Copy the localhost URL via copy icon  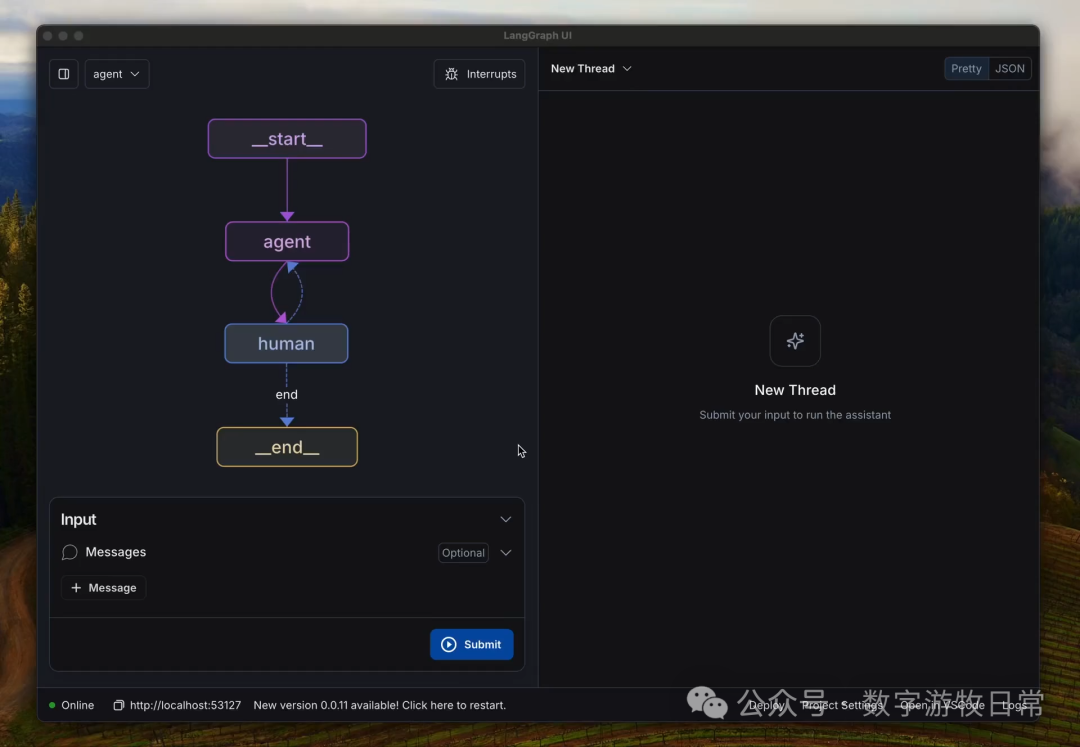click(x=119, y=705)
